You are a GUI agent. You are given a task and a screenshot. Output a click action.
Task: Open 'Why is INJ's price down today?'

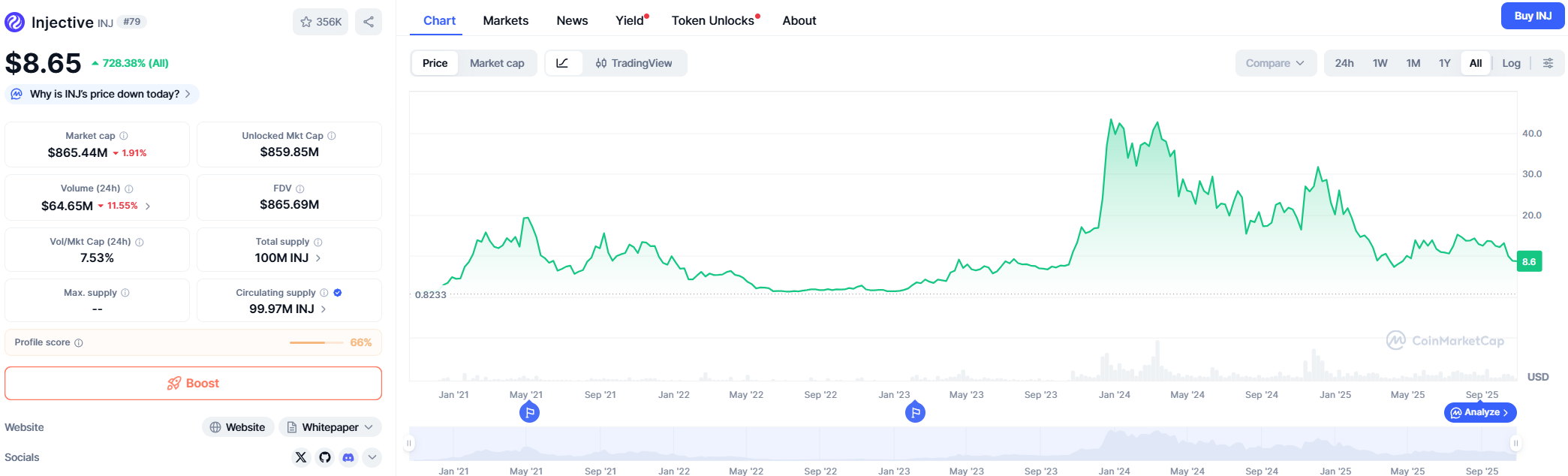tap(102, 94)
